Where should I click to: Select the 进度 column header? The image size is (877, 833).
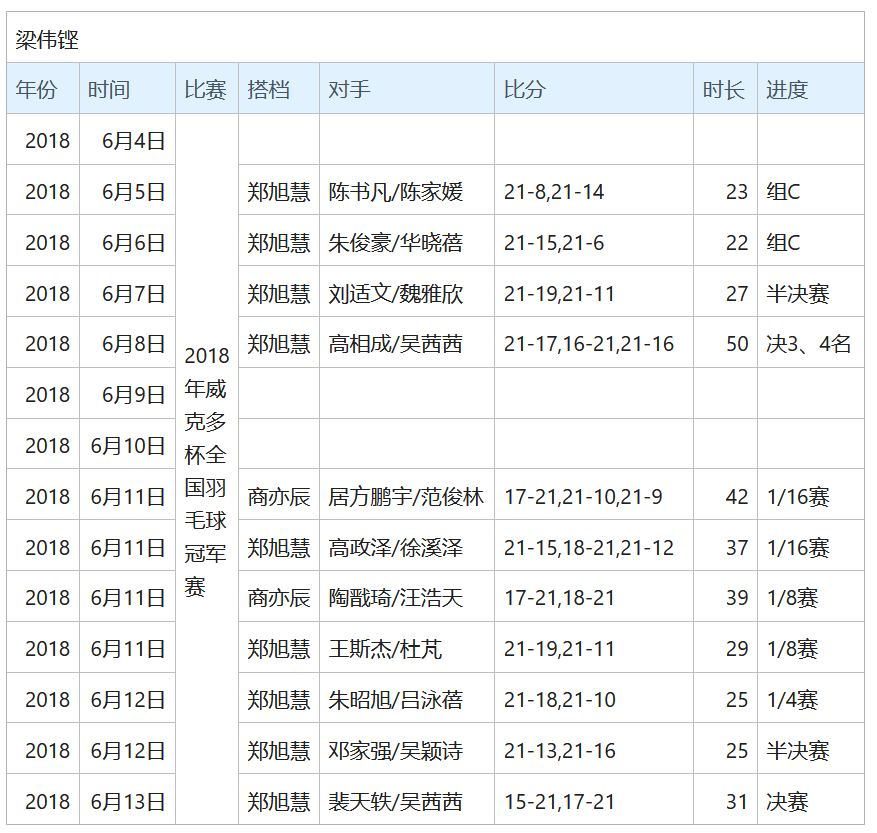pos(787,89)
